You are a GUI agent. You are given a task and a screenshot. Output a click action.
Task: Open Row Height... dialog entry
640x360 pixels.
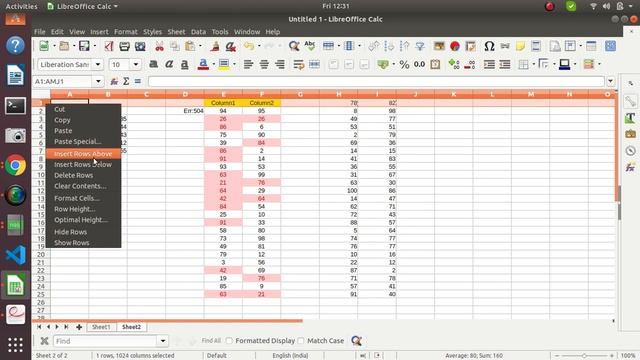[x=83, y=209]
